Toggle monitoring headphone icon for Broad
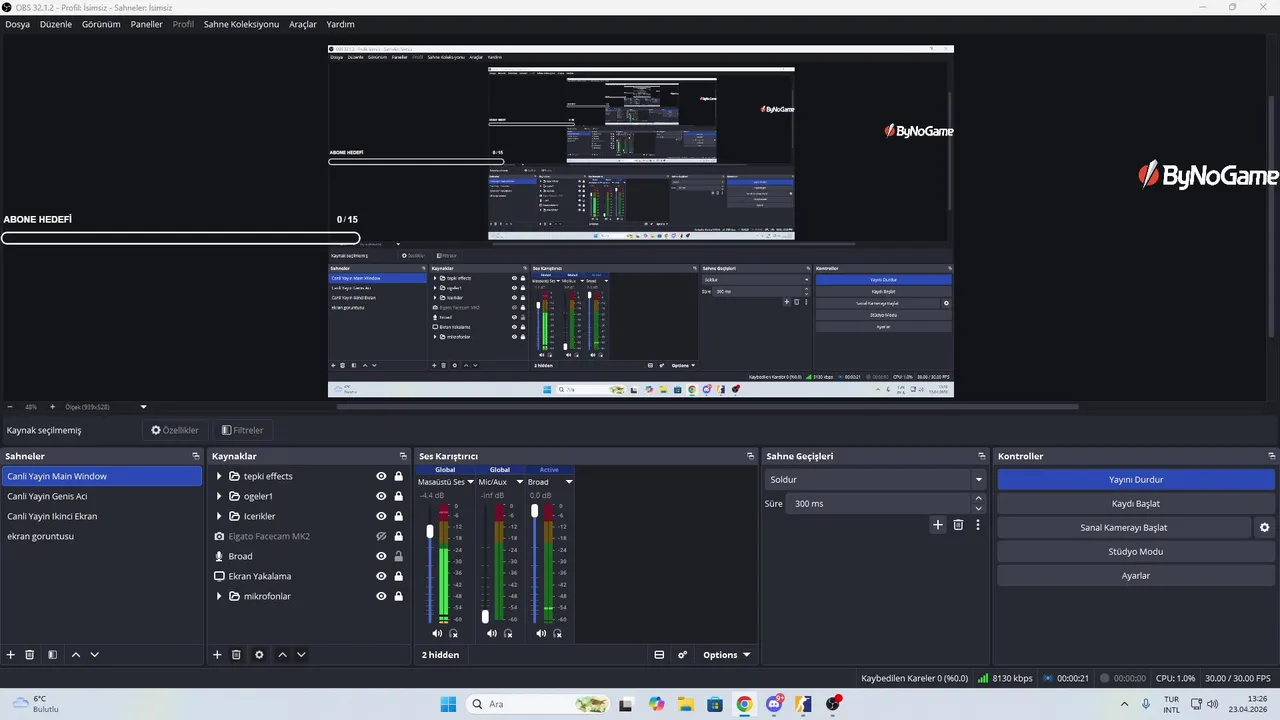Image resolution: width=1280 pixels, height=720 pixels. pyautogui.click(x=558, y=633)
